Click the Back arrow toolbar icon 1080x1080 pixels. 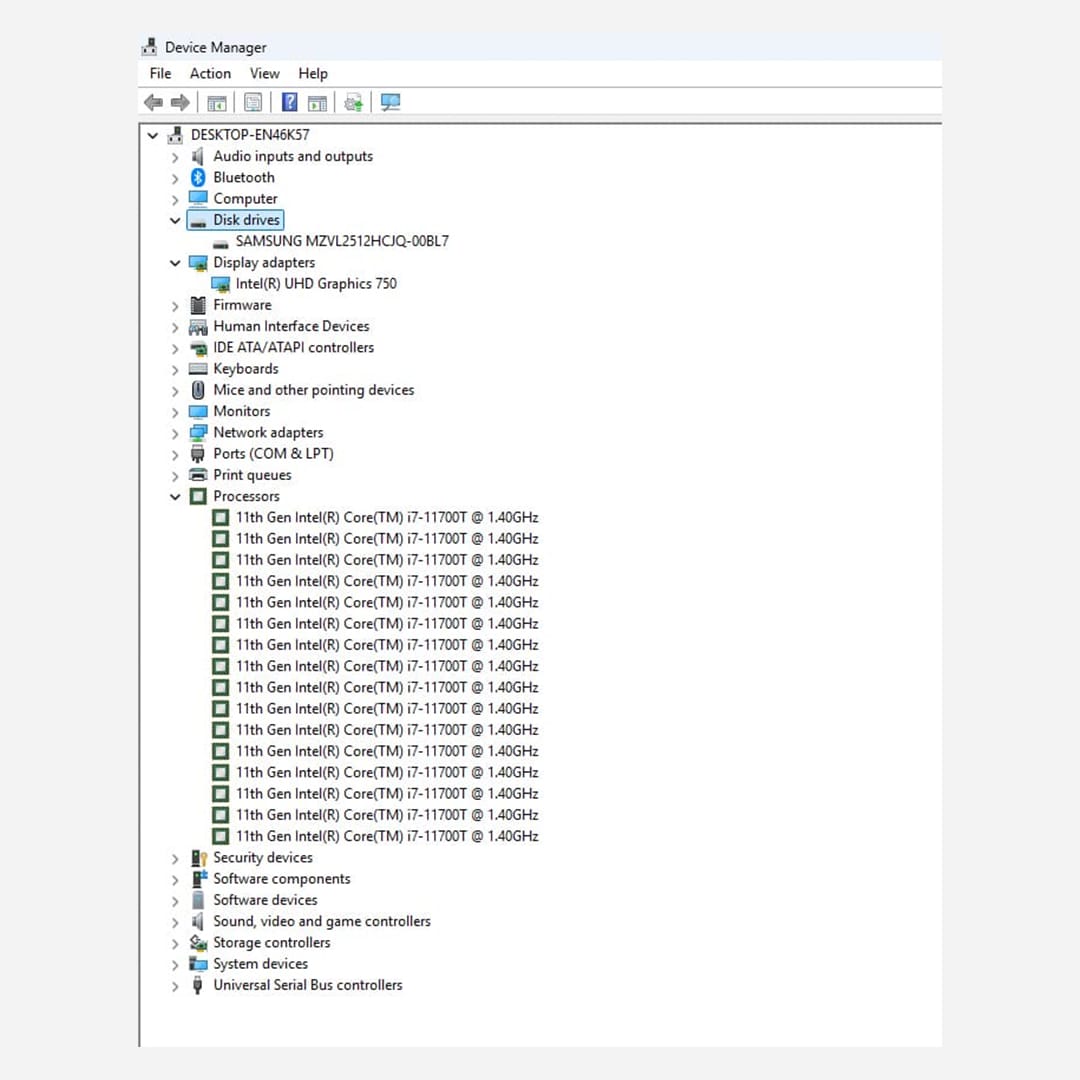tap(153, 102)
